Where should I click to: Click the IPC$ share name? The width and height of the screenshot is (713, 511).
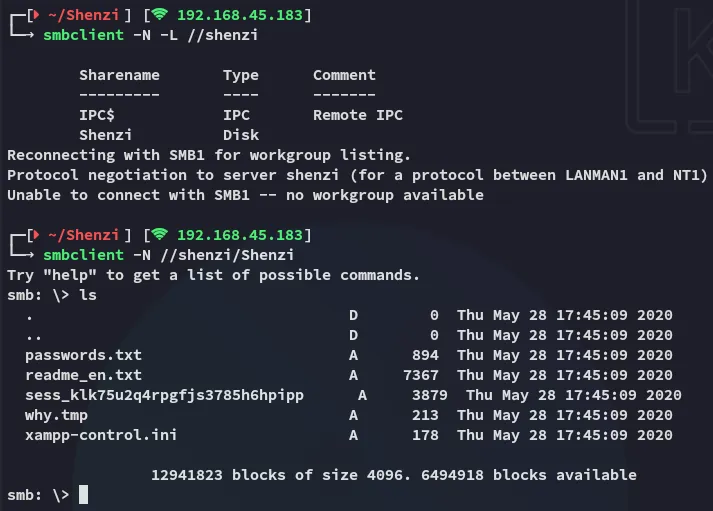point(97,115)
